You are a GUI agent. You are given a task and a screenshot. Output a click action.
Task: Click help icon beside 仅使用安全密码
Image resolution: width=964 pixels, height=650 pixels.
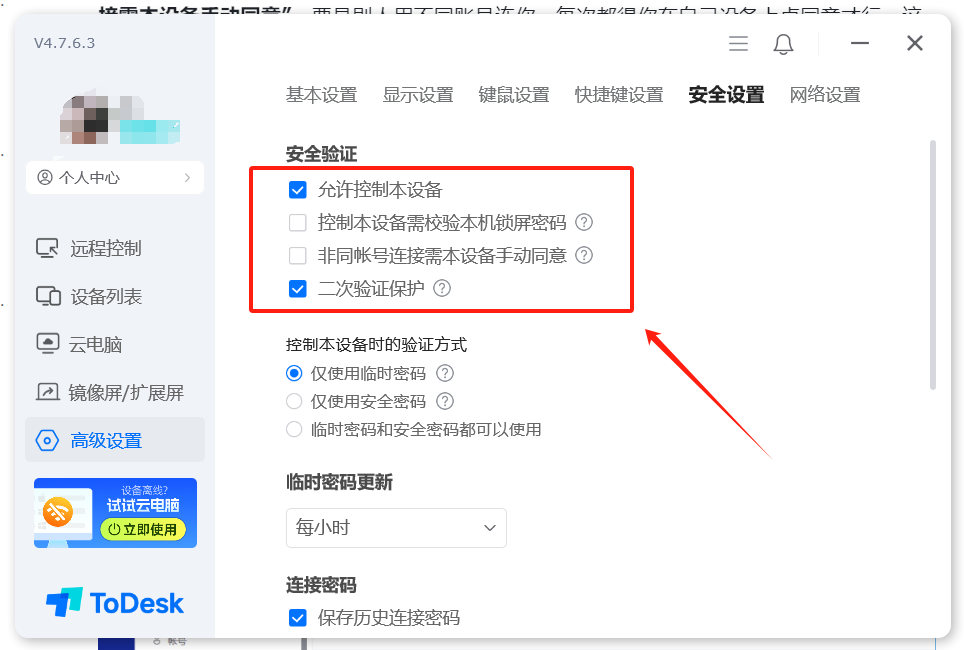444,401
